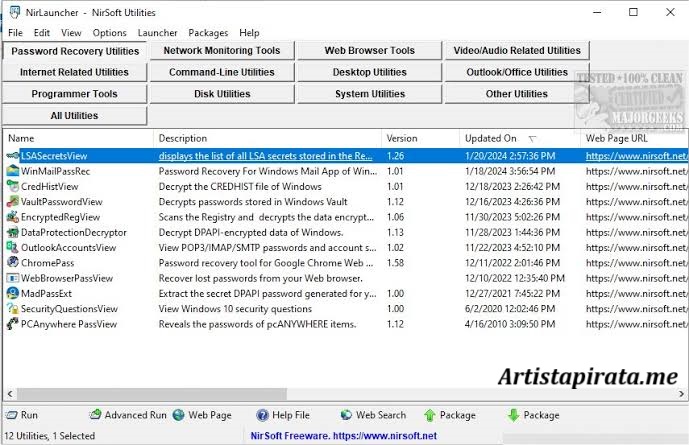This screenshot has width=689, height=445.
Task: Sort by the Name column header
Action: (x=79, y=138)
